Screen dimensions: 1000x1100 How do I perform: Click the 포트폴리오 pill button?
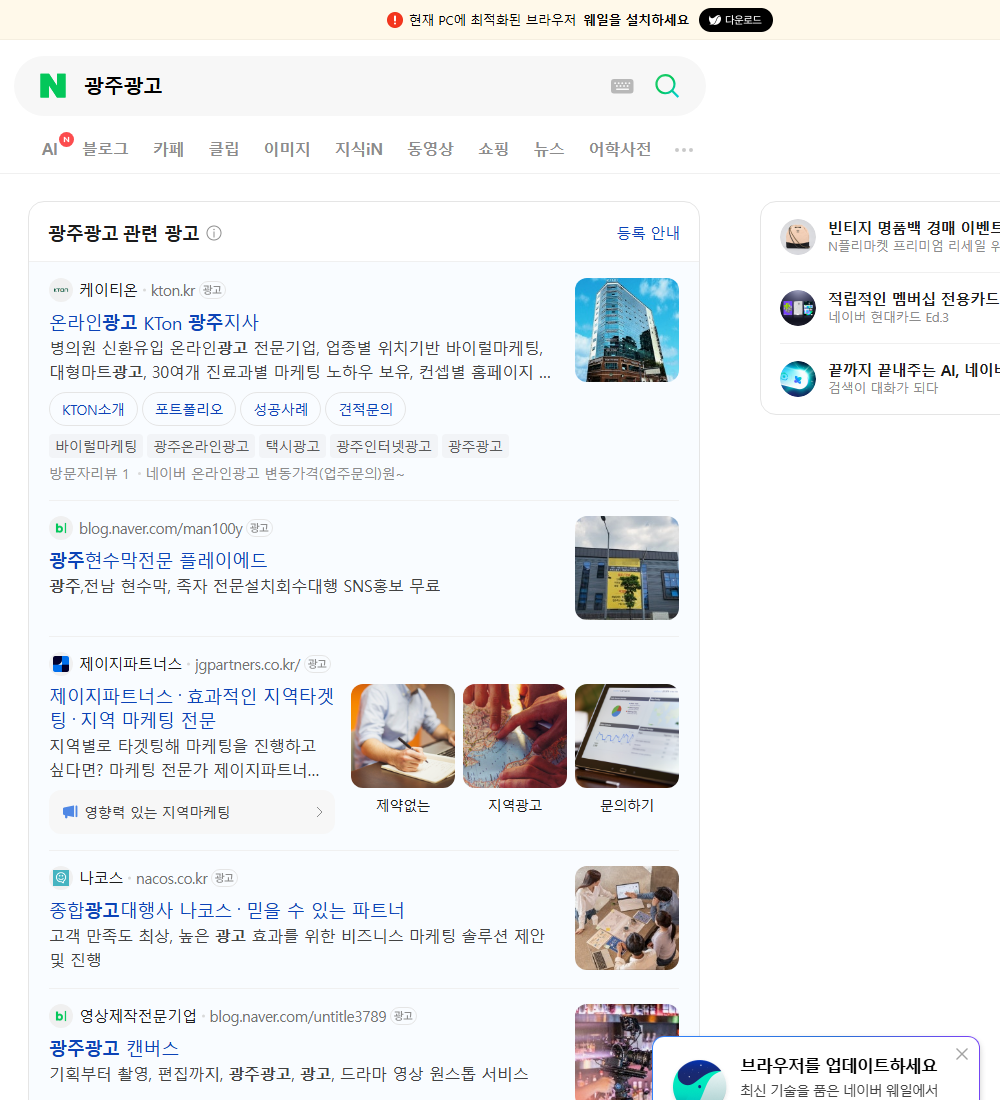click(x=189, y=409)
